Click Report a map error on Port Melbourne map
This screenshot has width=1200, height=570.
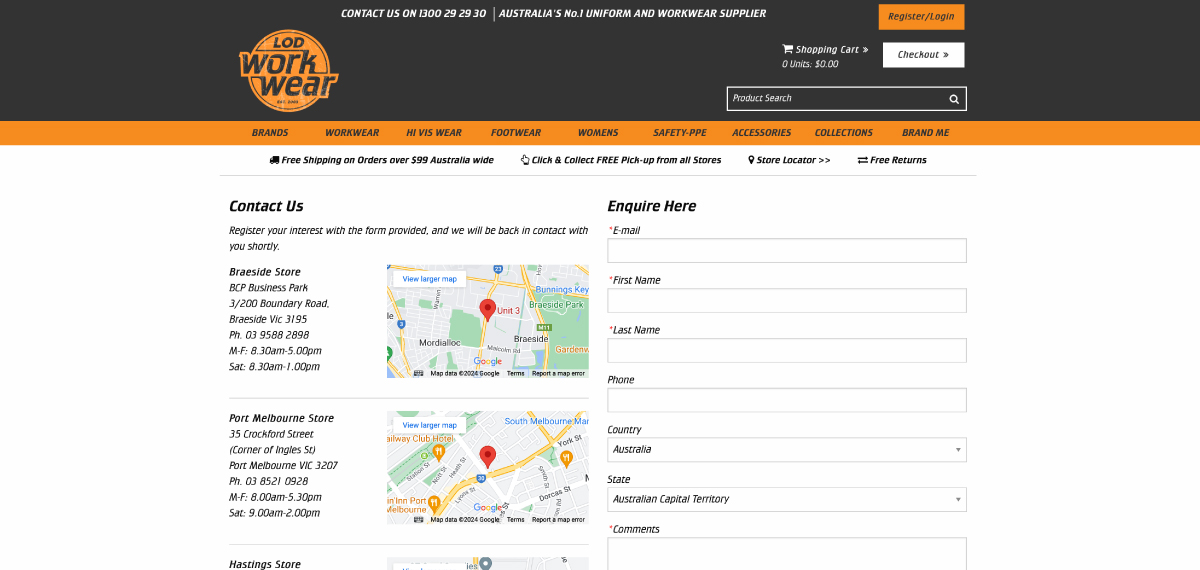point(558,519)
